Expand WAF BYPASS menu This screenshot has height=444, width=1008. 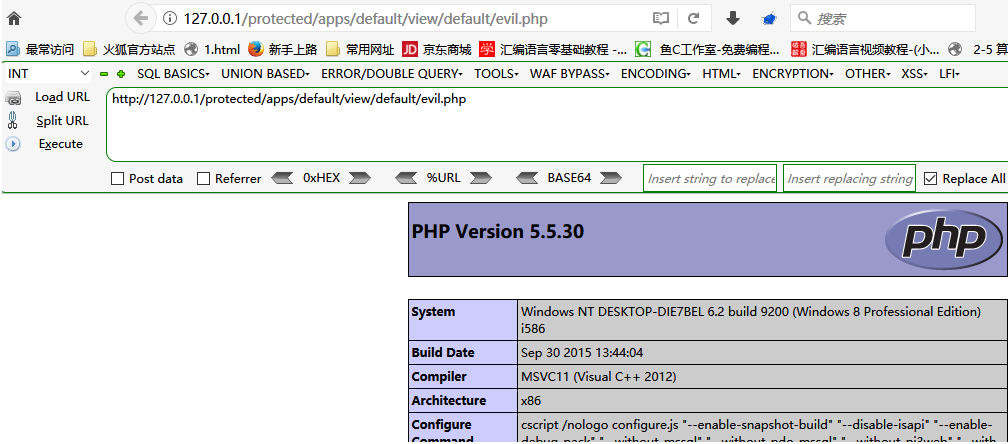point(570,74)
